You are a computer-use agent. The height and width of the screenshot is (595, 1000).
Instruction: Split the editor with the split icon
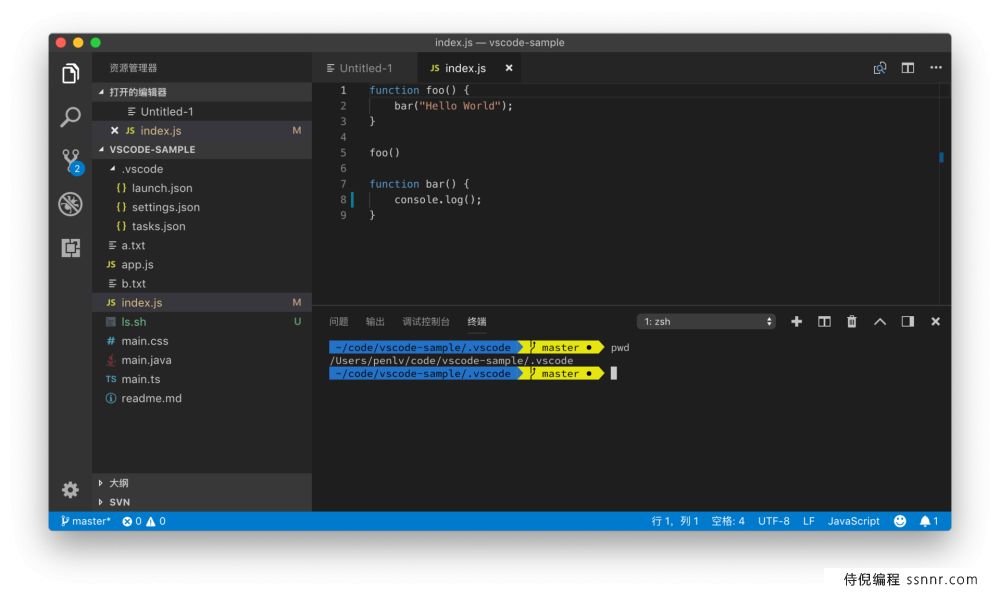pos(908,68)
